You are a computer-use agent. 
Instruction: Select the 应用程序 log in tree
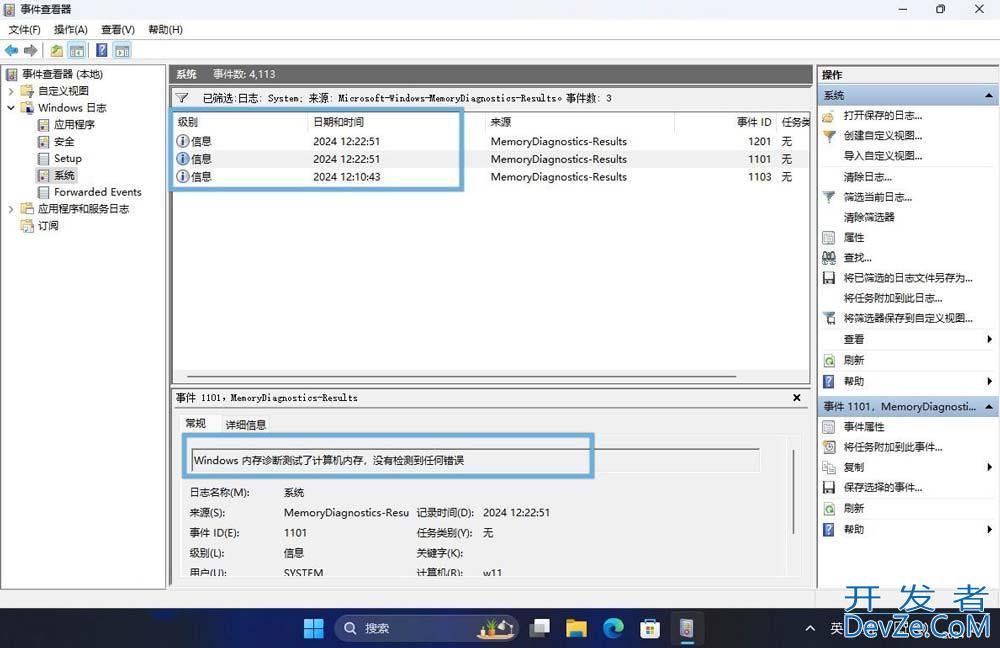74,124
